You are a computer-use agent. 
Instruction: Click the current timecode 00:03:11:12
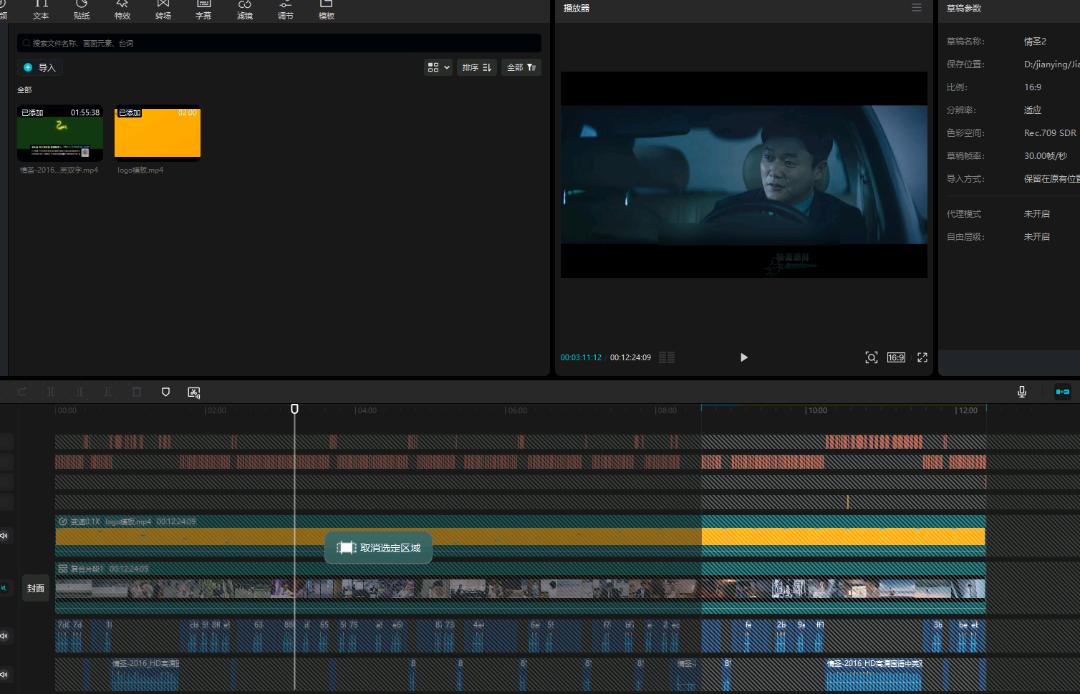(581, 357)
